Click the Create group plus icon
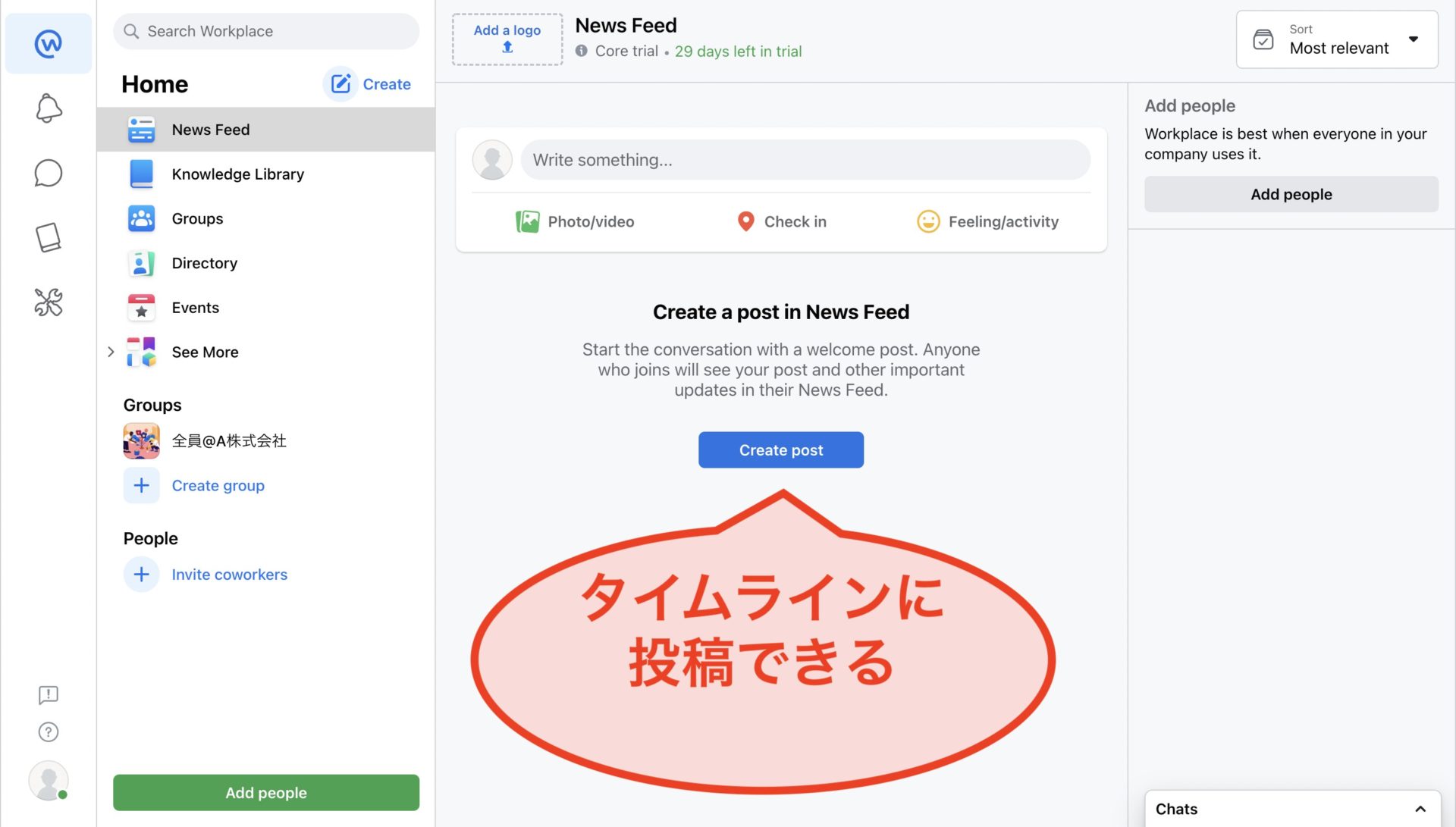The height and width of the screenshot is (827, 1456). click(x=141, y=485)
